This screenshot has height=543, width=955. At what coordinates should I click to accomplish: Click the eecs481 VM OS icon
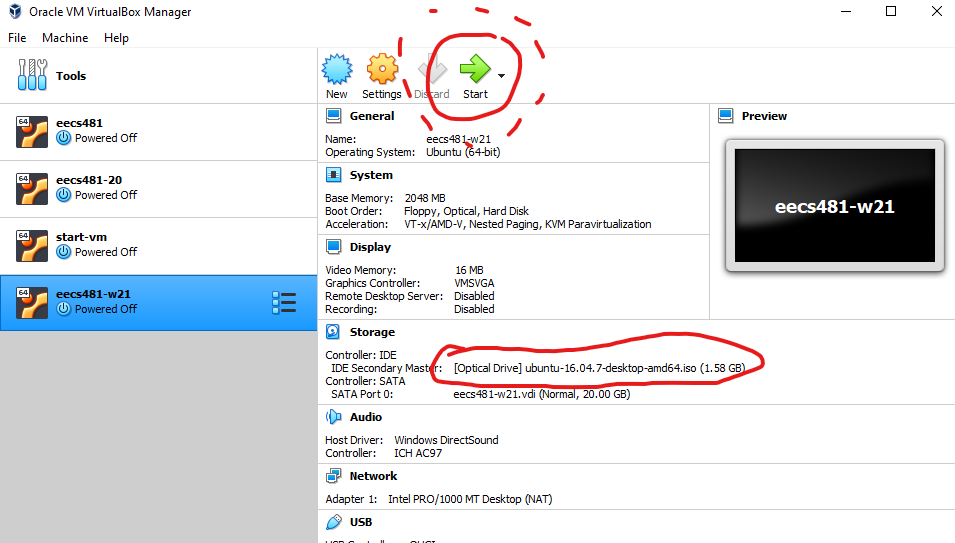(x=32, y=132)
